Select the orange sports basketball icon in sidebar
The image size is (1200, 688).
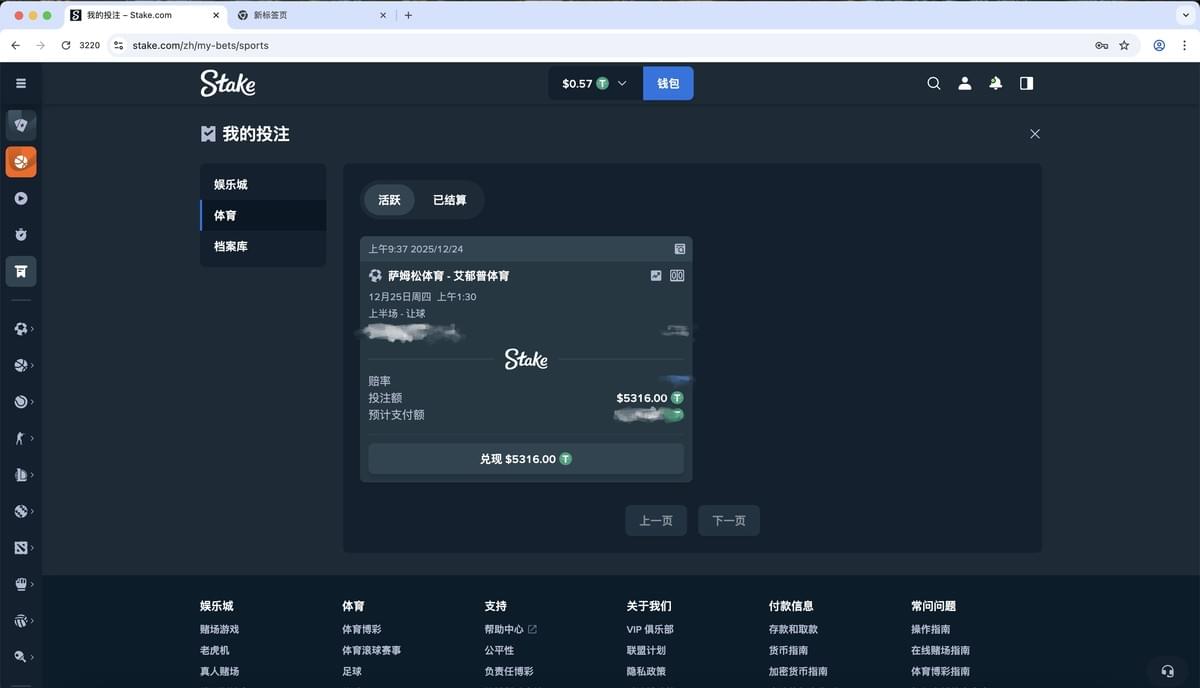(21, 162)
